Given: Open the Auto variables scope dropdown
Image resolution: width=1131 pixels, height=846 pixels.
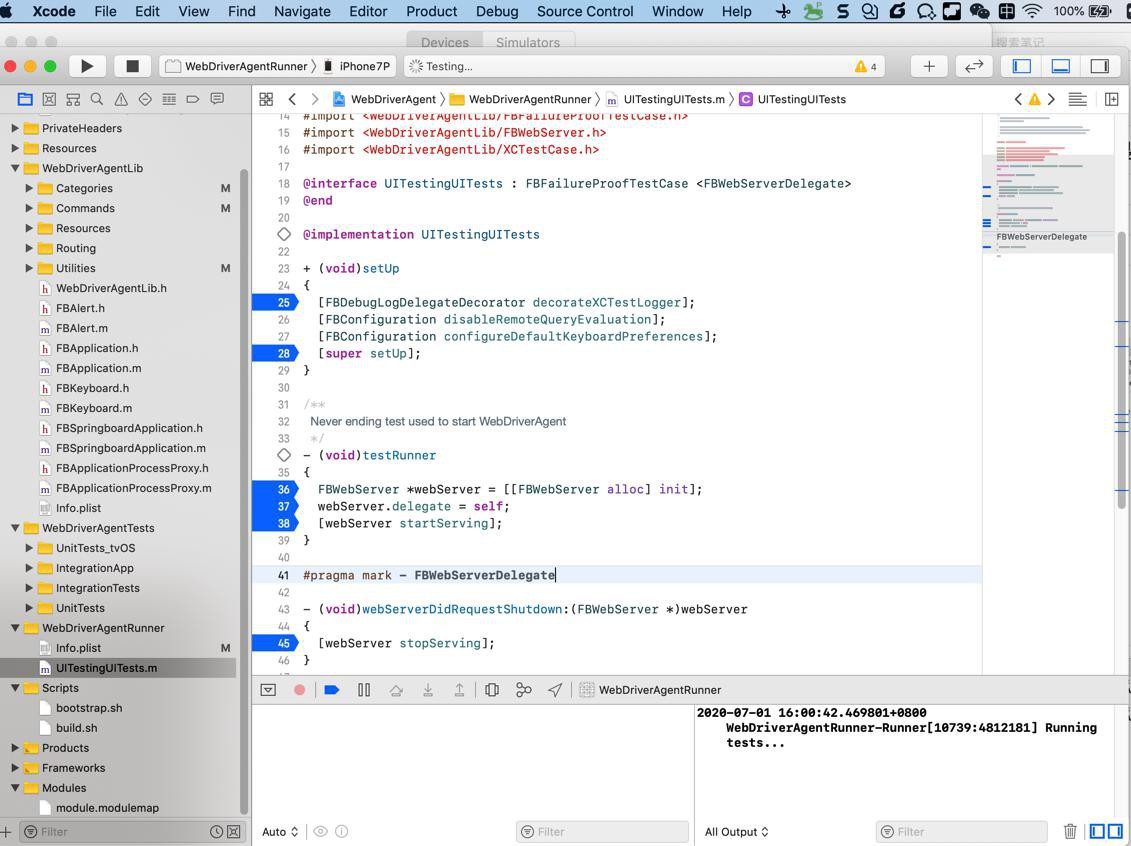Looking at the screenshot, I should coord(280,832).
